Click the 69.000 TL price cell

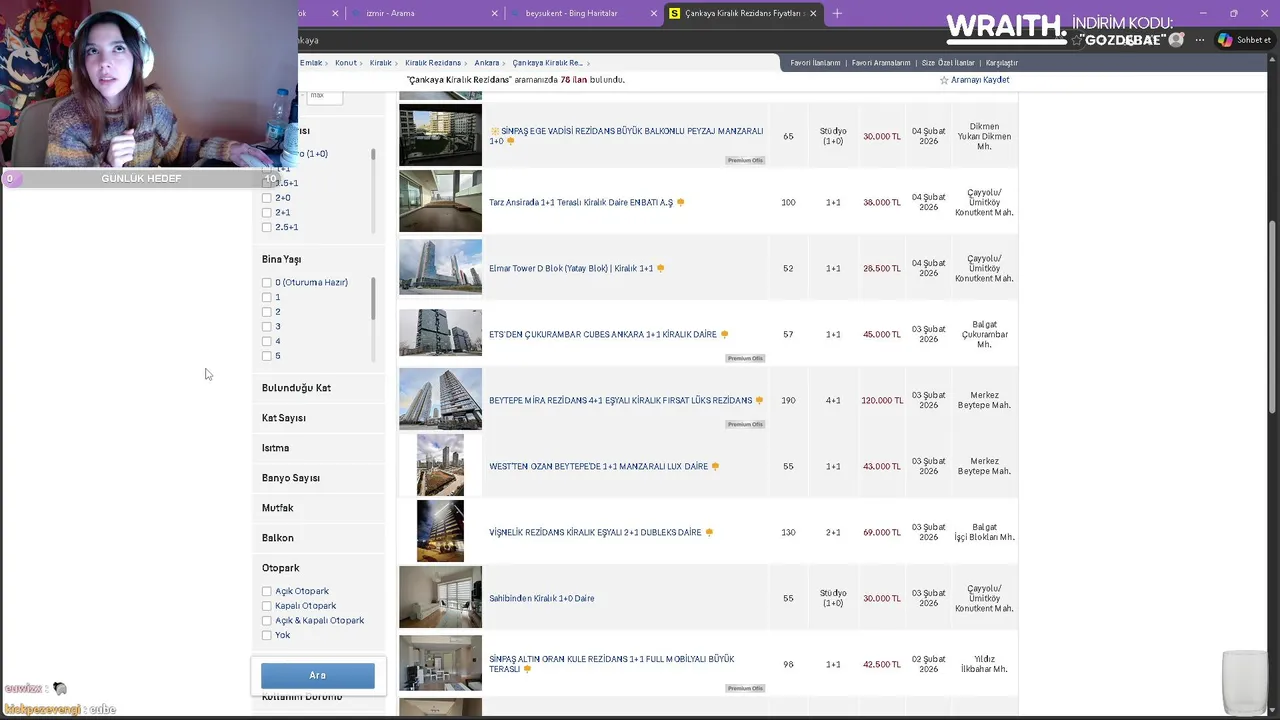(x=882, y=532)
